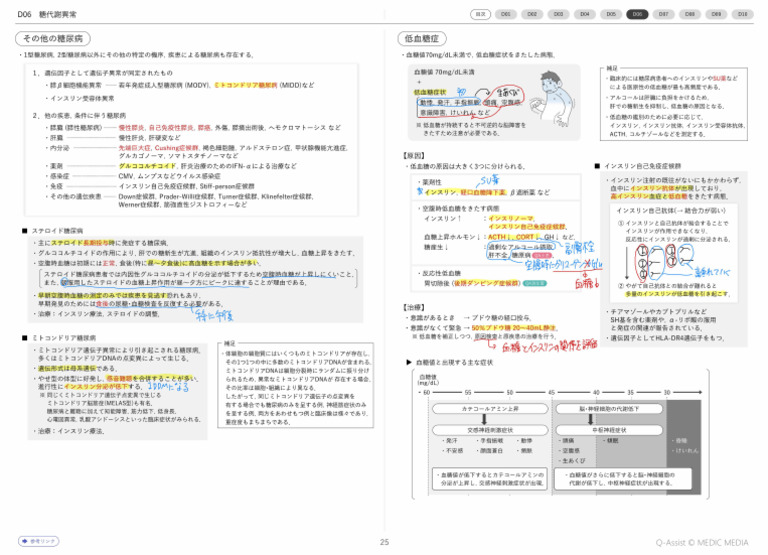This screenshot has height=555, width=768.
Task: Click the 反応性低血糖 cause entry
Action: tap(441, 273)
